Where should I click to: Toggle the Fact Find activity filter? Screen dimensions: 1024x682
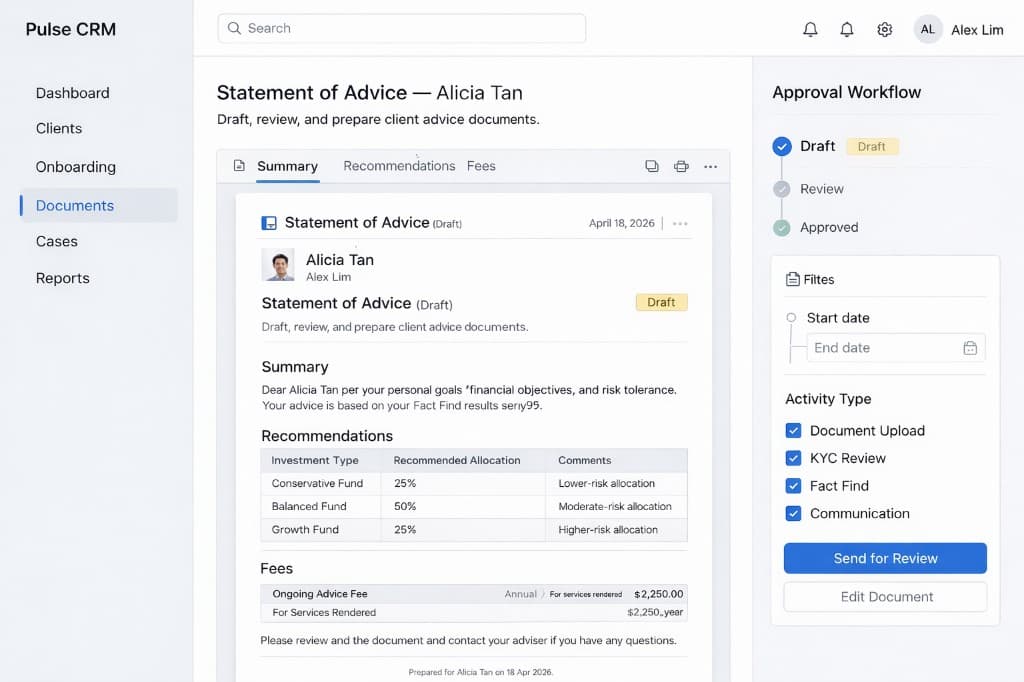(x=793, y=486)
